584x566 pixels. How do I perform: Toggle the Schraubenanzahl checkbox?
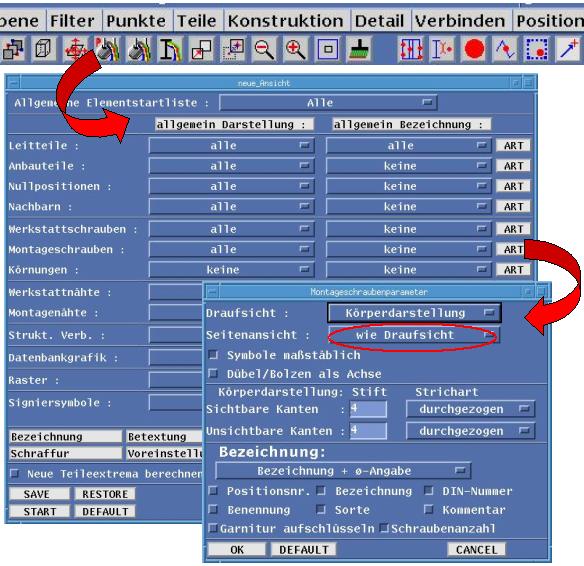pyautogui.click(x=384, y=528)
